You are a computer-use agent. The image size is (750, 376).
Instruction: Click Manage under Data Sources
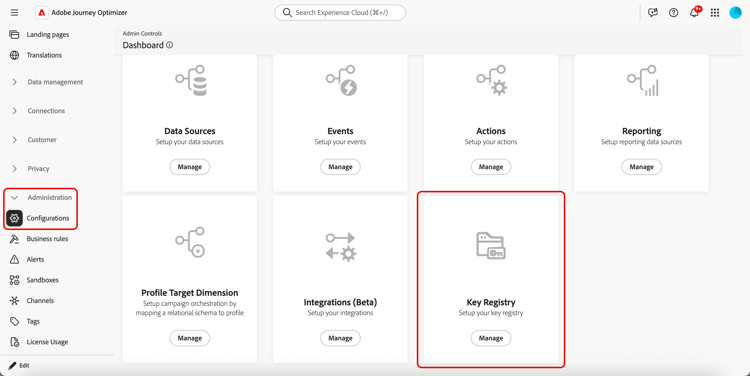[190, 167]
